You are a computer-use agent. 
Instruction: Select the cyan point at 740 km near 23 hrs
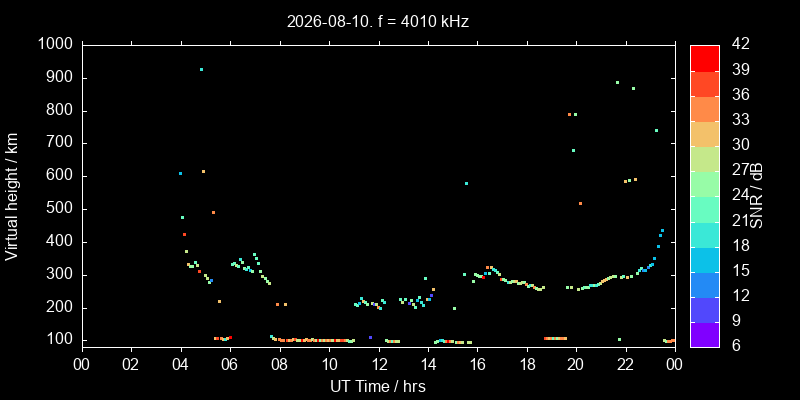(656, 131)
